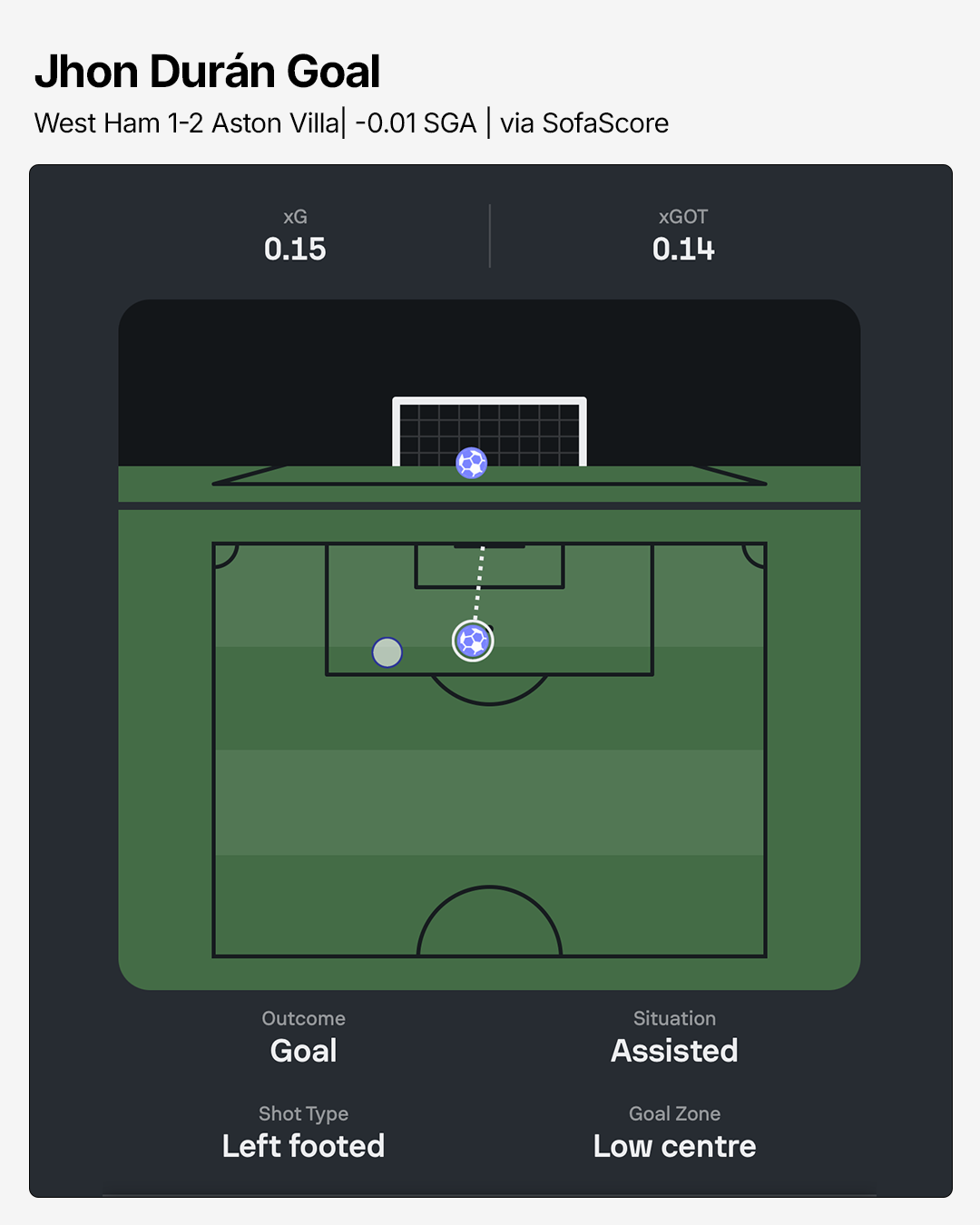The width and height of the screenshot is (980, 1225).
Task: Click the West Ham 1-2 Aston Villa subtitle
Action: point(187,122)
